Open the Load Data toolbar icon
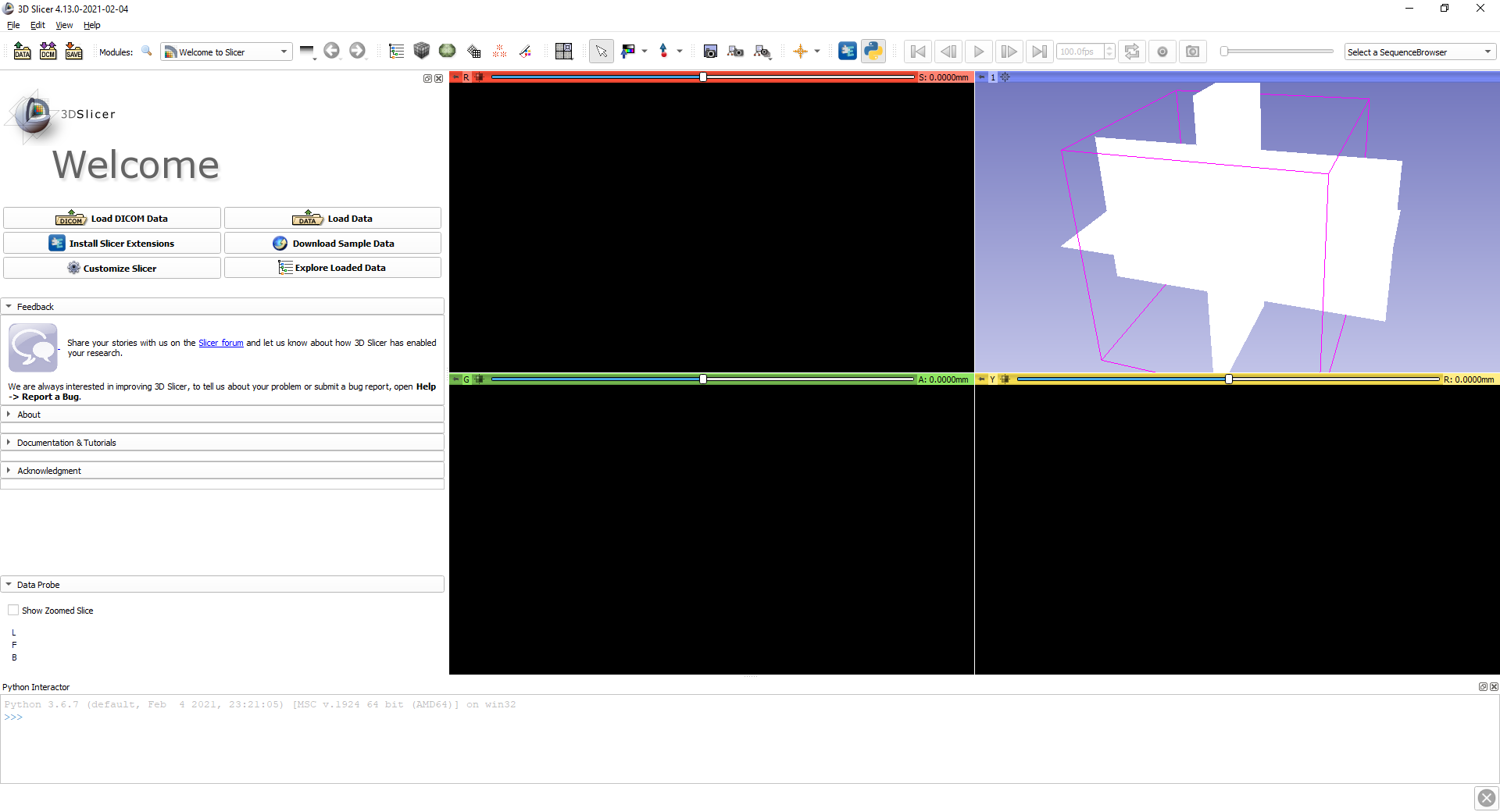Viewport: 1500px width, 812px height. click(x=22, y=52)
